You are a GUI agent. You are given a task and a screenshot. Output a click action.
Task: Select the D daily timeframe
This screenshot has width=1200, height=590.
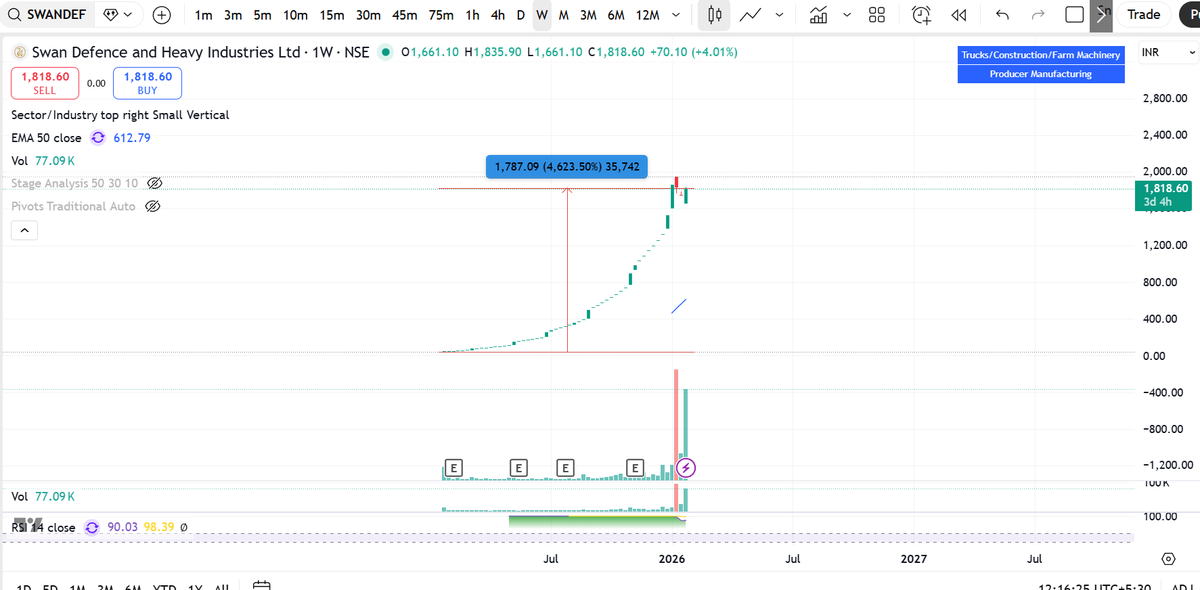pos(520,15)
